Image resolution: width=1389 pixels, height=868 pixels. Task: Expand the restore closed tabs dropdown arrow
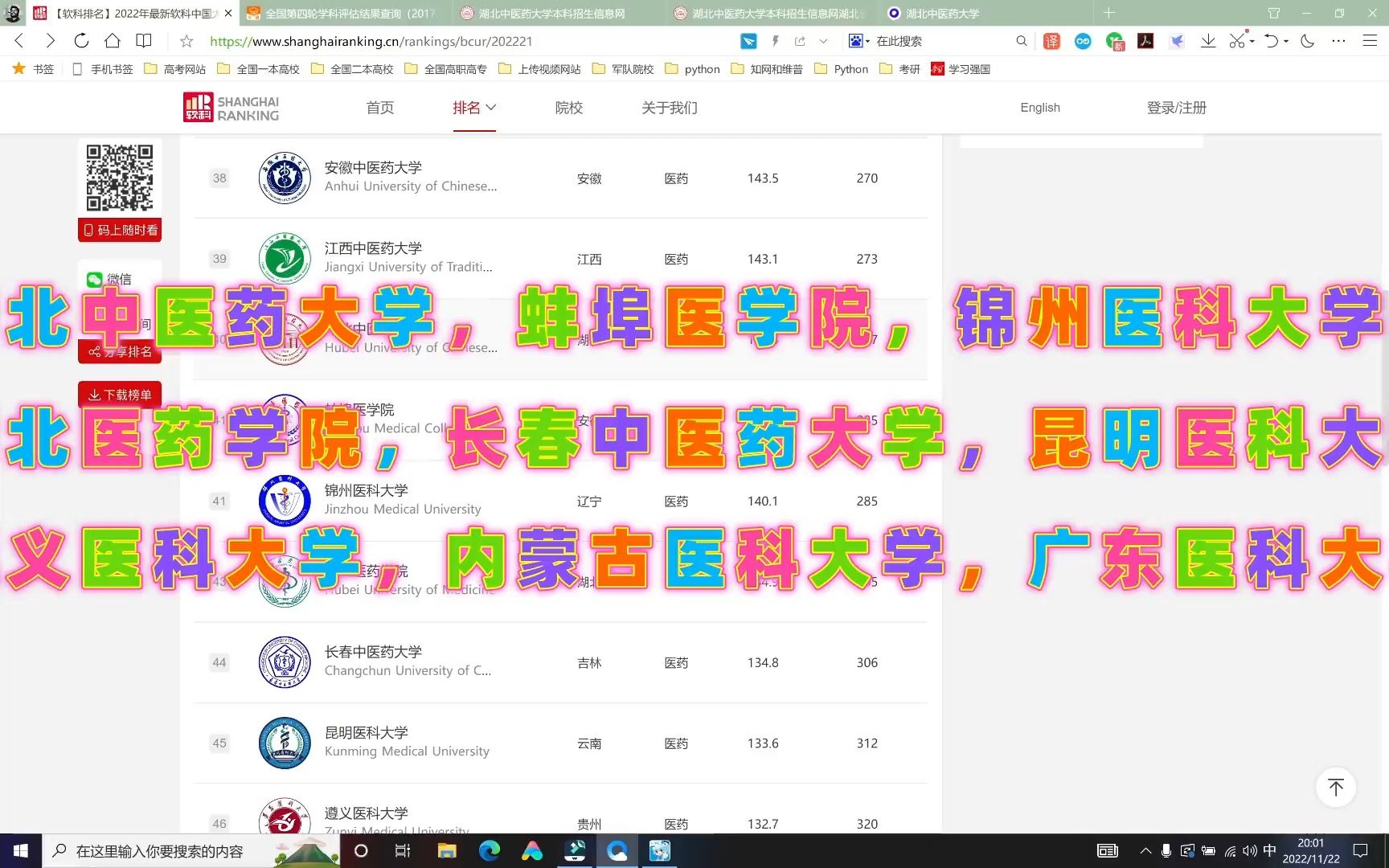click(1286, 41)
